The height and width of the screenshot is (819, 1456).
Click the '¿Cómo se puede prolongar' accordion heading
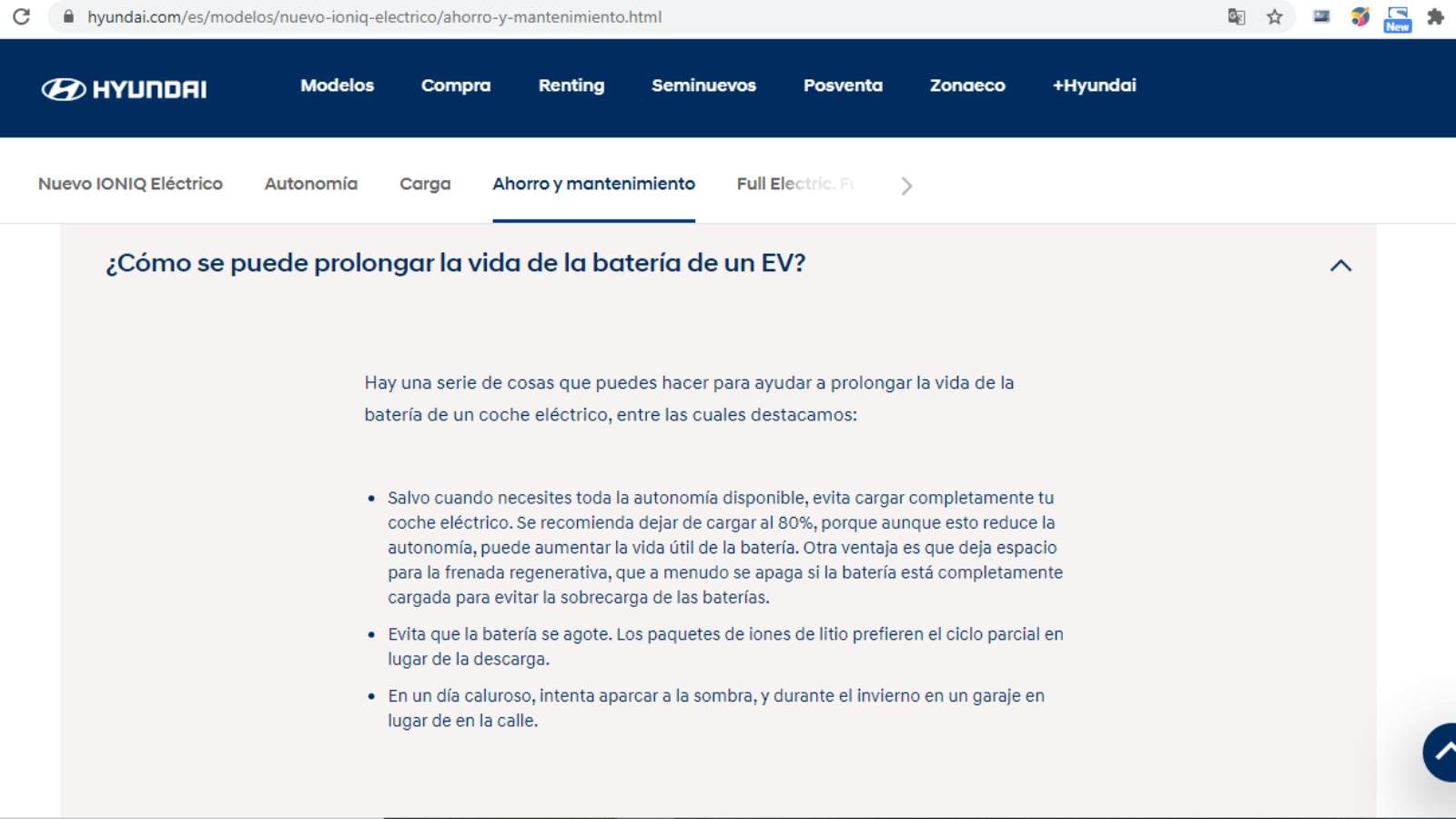coord(455,263)
